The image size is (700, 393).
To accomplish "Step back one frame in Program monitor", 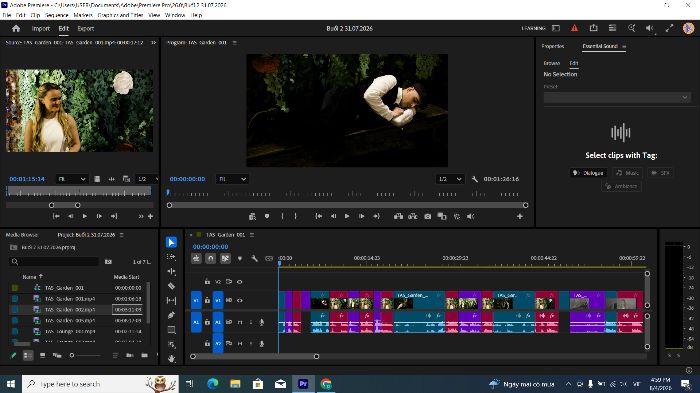I will pyautogui.click(x=333, y=216).
